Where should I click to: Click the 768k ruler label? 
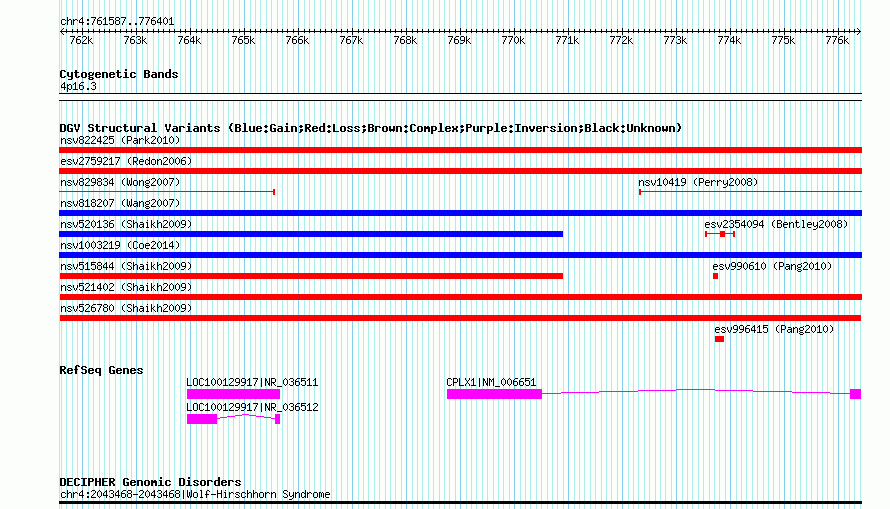coord(405,40)
